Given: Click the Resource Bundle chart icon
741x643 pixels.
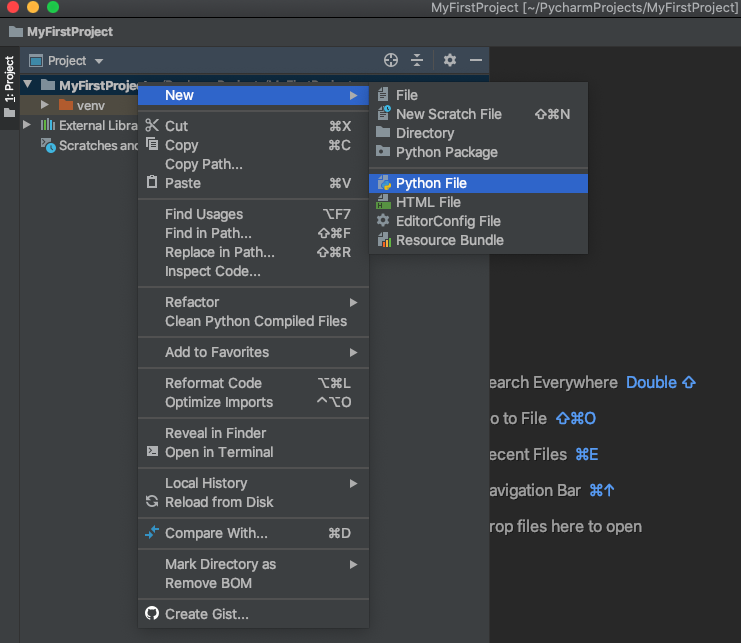Looking at the screenshot, I should point(384,240).
